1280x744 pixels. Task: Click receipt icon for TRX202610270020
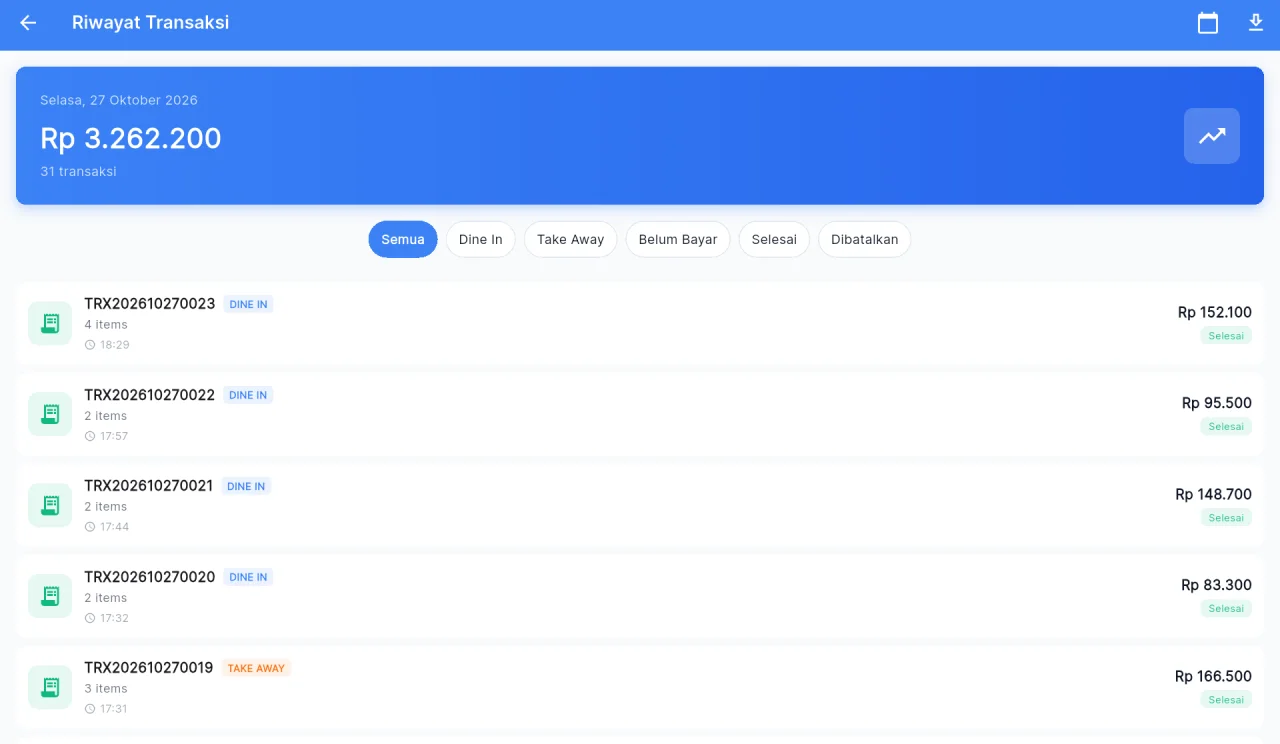(50, 596)
